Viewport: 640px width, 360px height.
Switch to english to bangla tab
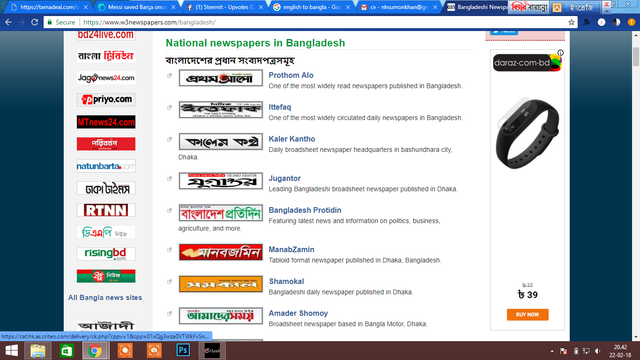pos(312,7)
